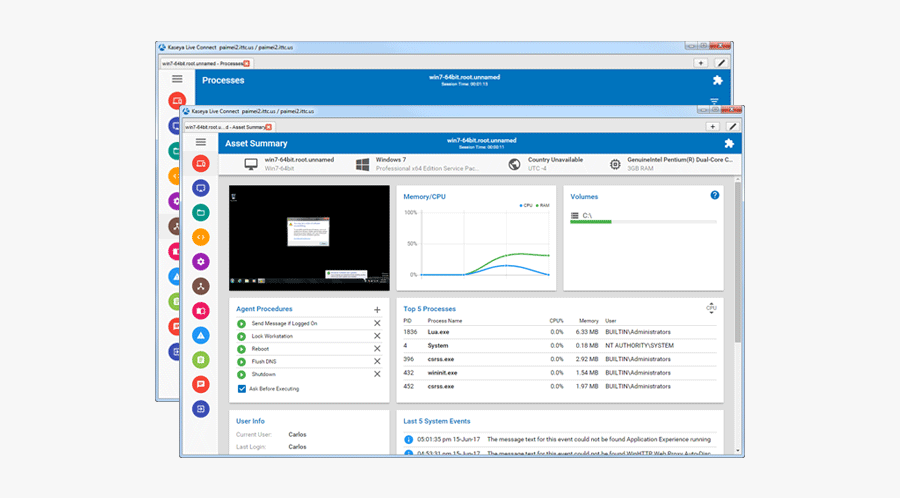Open the green clipboard sidebar icon
The image size is (900, 498).
[201, 359]
